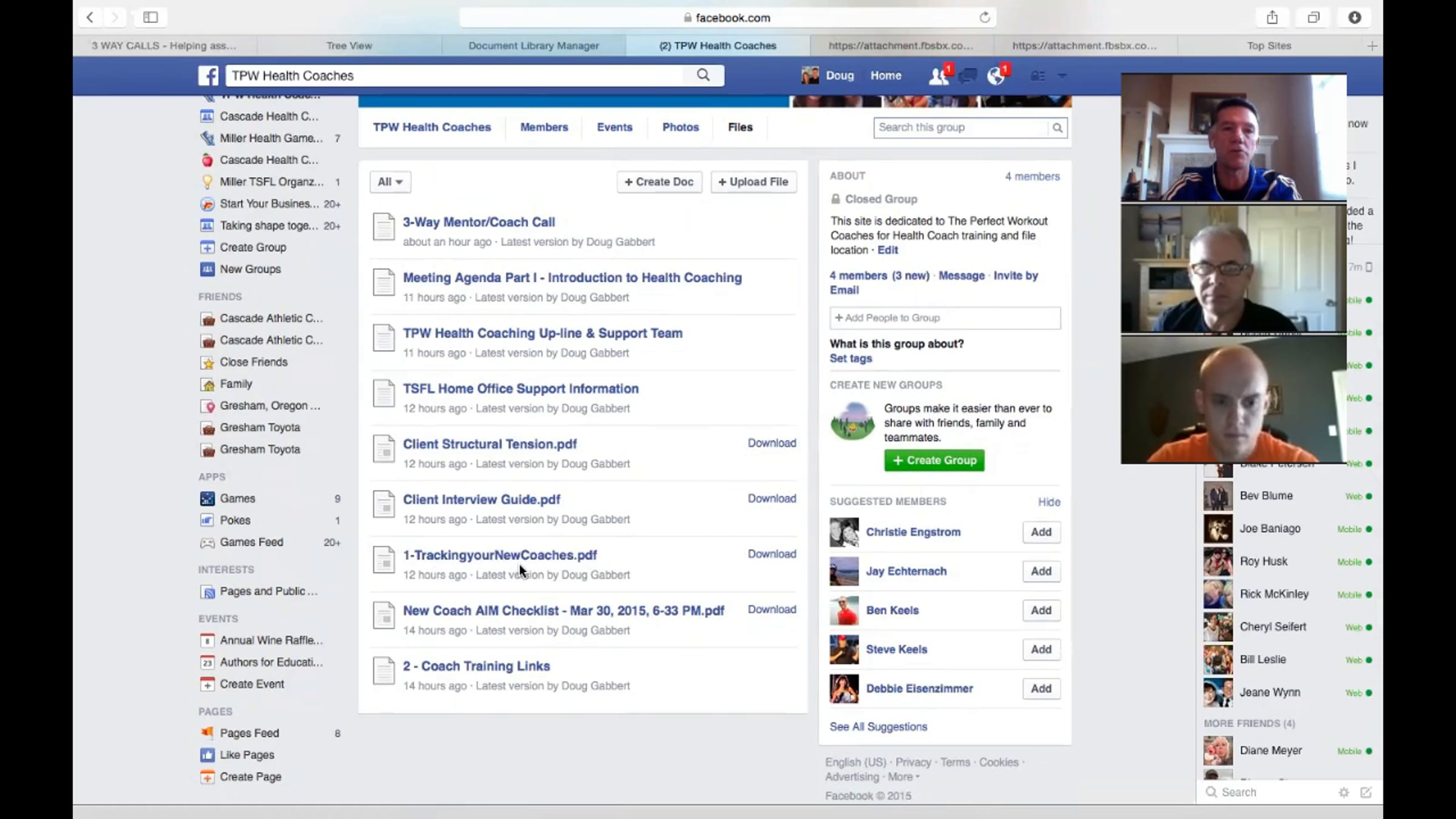Click the search magnifier in Facebook bar
This screenshot has height=819, width=1456.
click(x=703, y=75)
